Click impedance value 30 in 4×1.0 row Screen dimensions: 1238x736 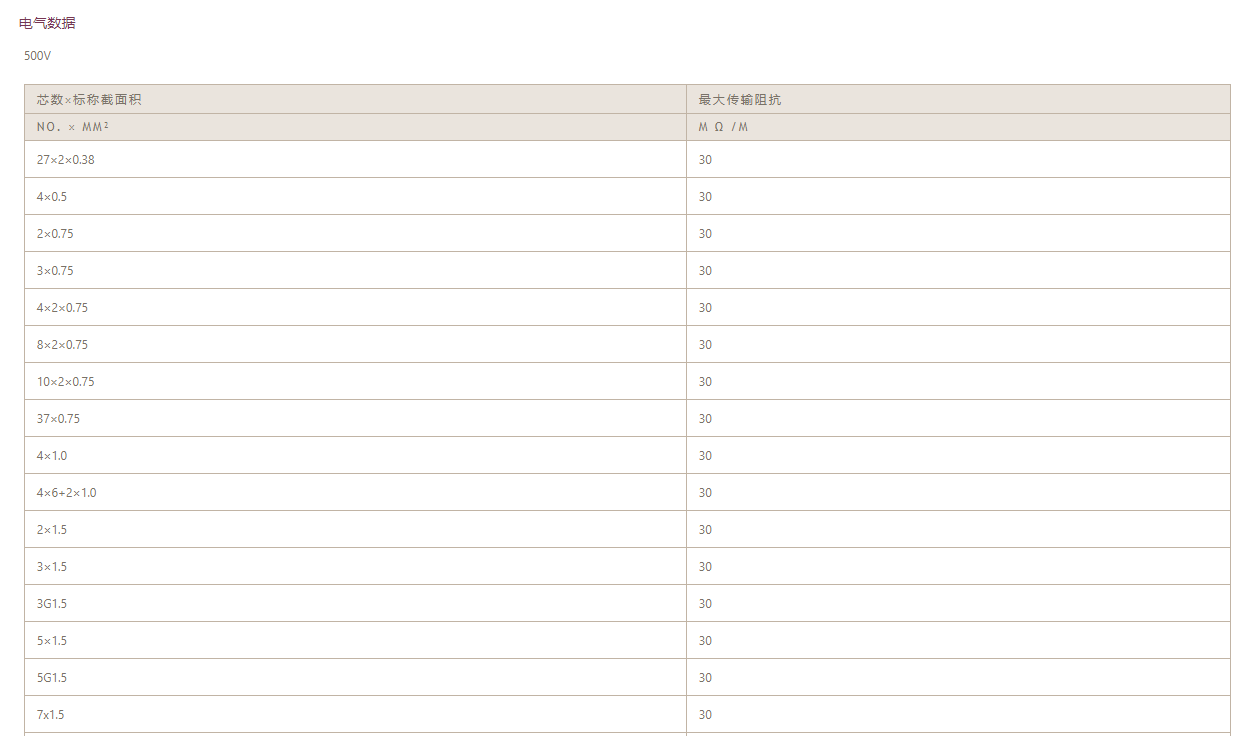point(705,456)
